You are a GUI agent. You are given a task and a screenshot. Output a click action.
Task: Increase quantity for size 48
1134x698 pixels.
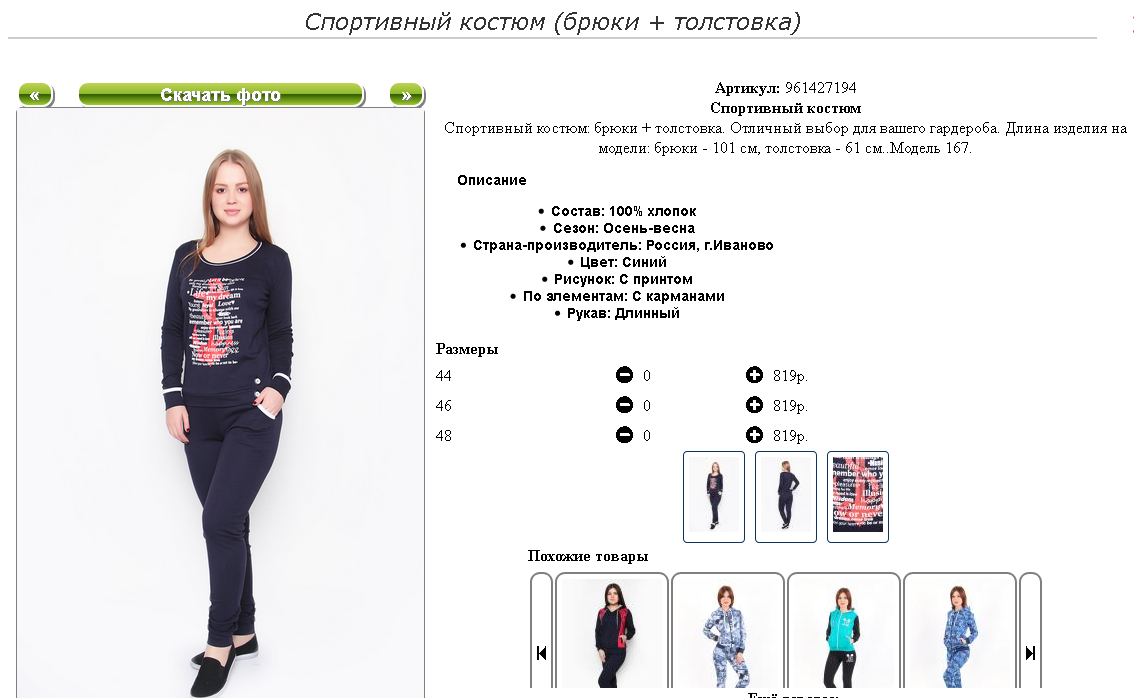pos(754,435)
